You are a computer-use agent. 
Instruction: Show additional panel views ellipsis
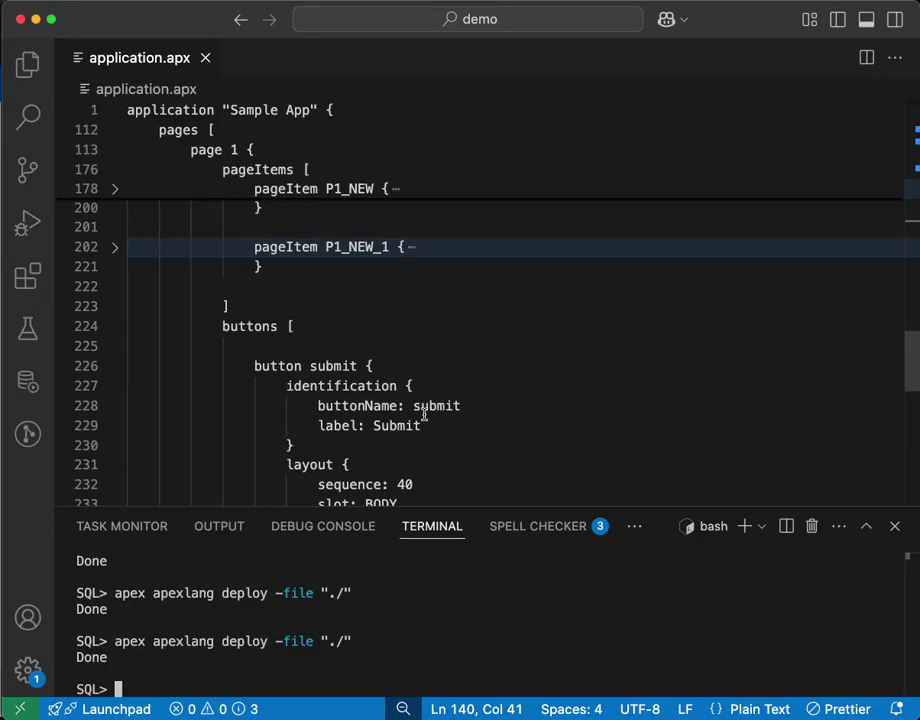coord(634,526)
